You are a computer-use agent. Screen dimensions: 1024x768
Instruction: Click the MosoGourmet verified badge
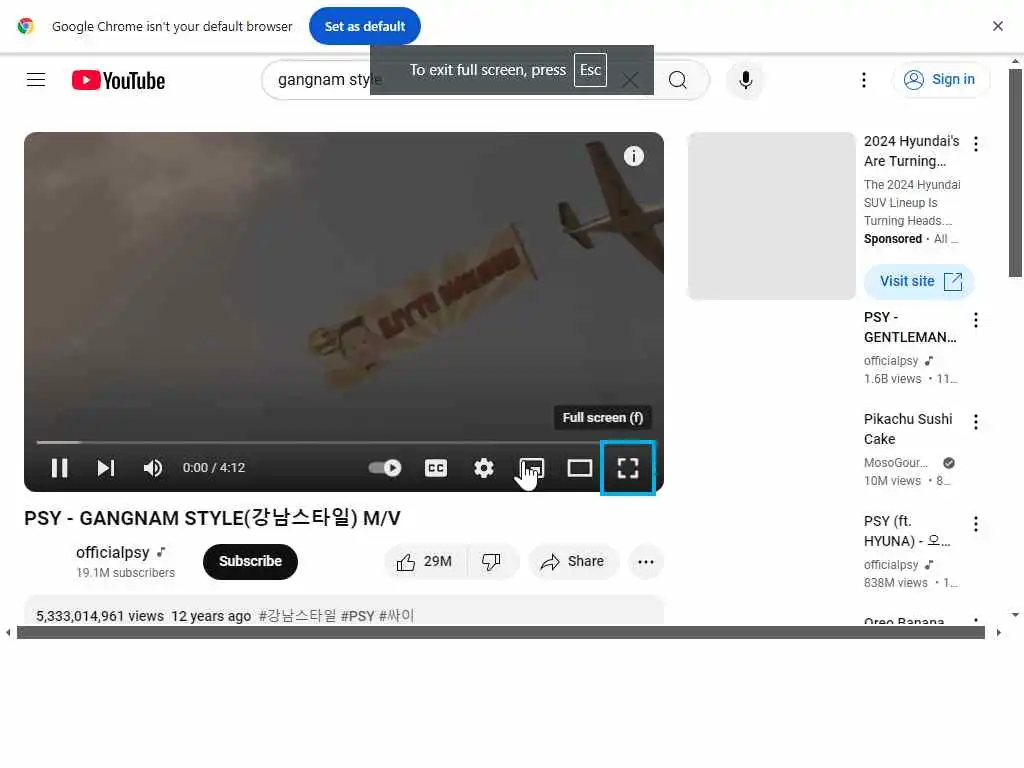[949, 462]
